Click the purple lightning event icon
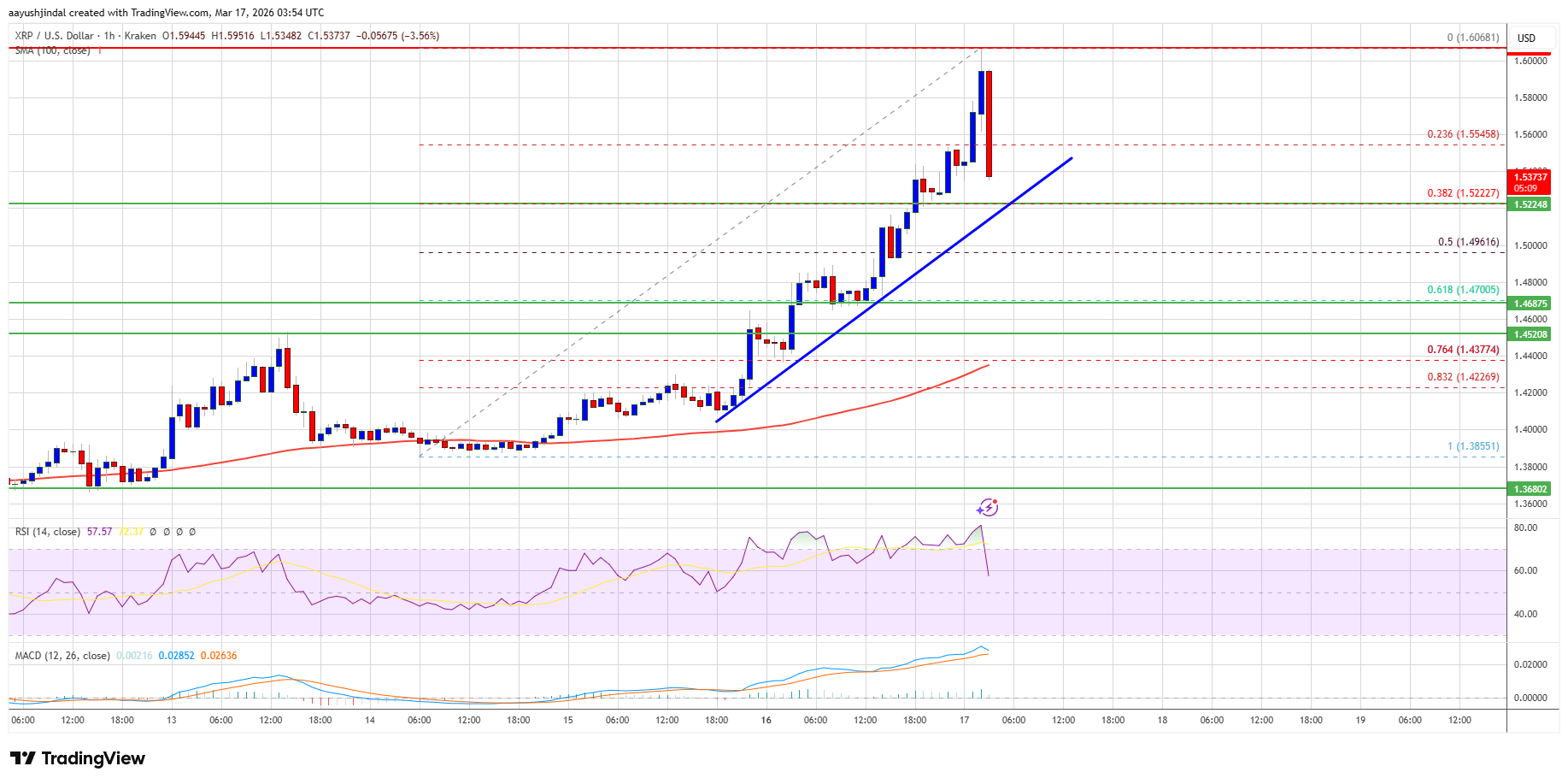The image size is (1568, 784). click(x=988, y=508)
